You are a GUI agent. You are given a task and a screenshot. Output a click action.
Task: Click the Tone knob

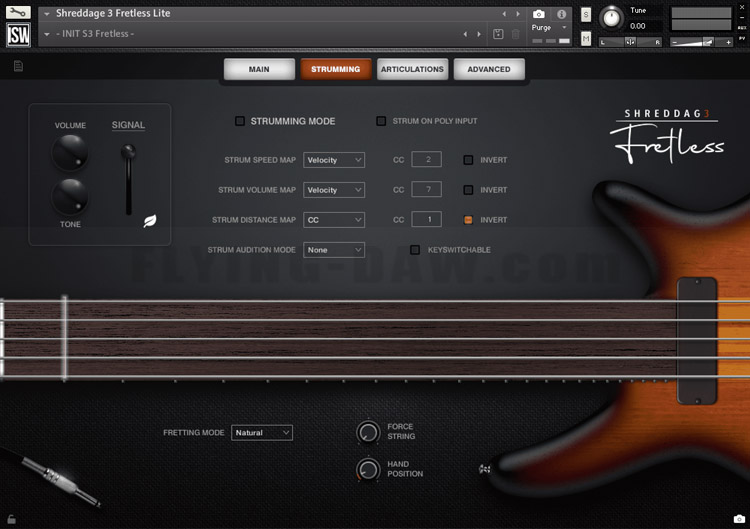point(70,197)
